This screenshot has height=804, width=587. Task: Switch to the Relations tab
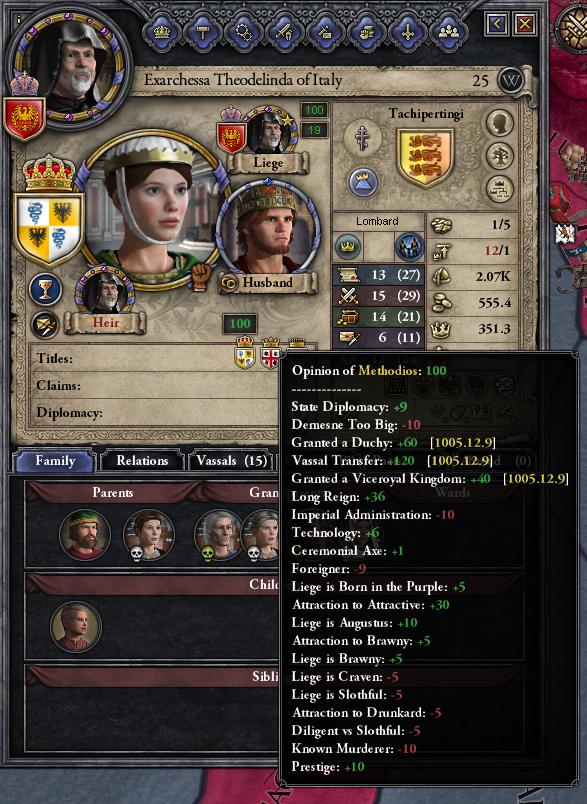point(142,460)
